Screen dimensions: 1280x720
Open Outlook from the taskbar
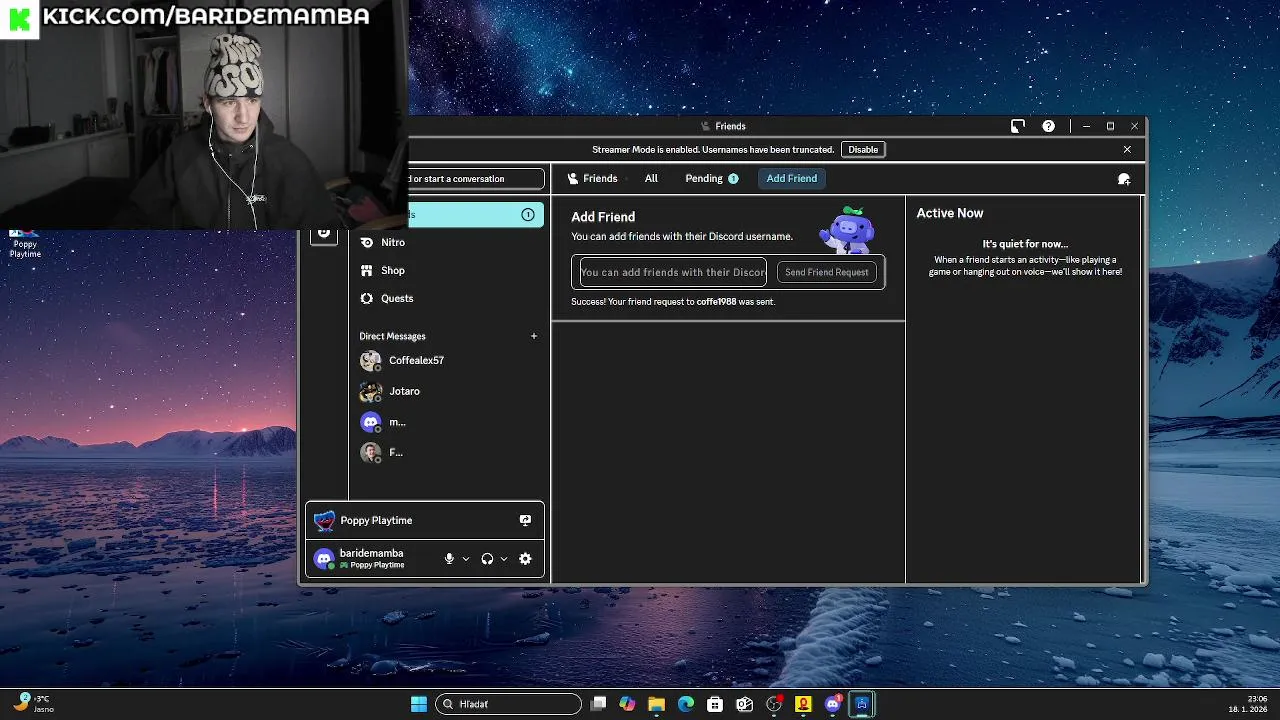coord(744,704)
